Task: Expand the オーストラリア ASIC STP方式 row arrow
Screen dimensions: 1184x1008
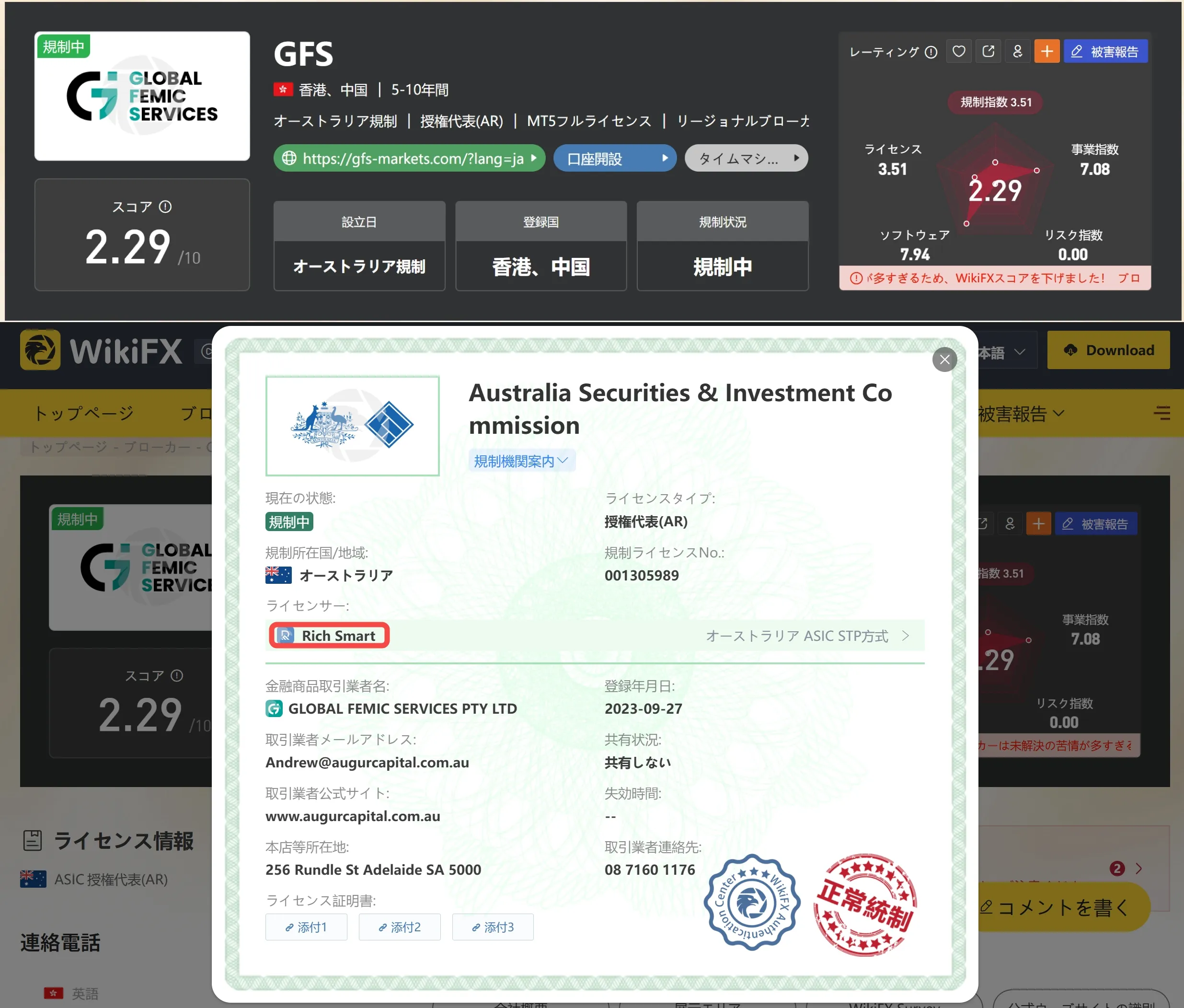Action: [x=906, y=636]
